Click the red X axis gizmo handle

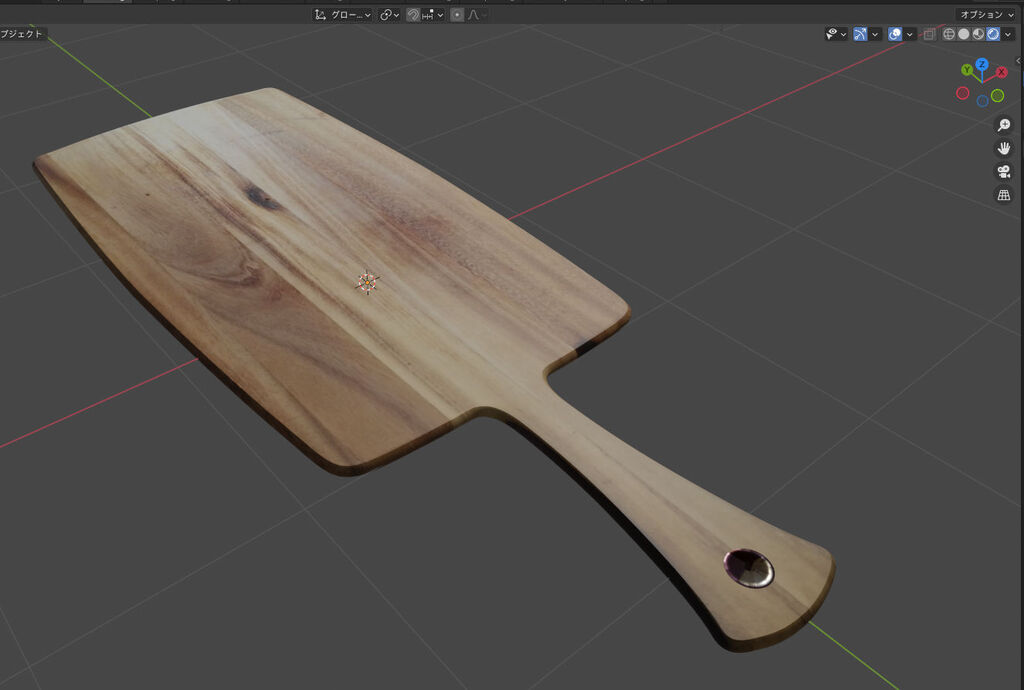coord(1002,72)
